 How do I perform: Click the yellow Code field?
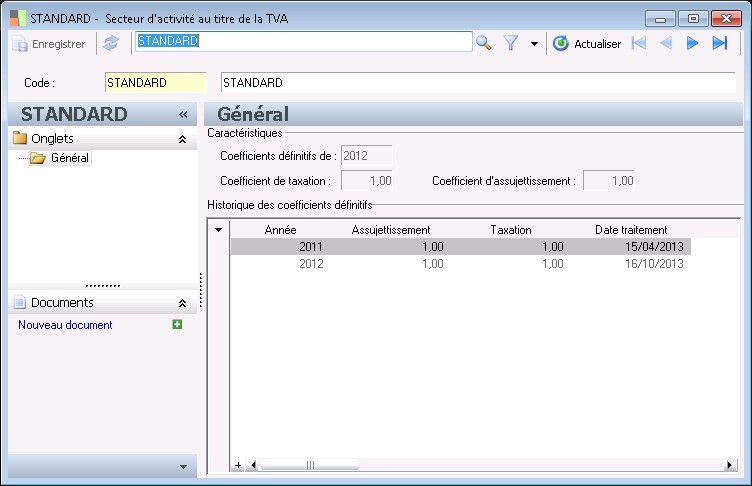(x=155, y=83)
